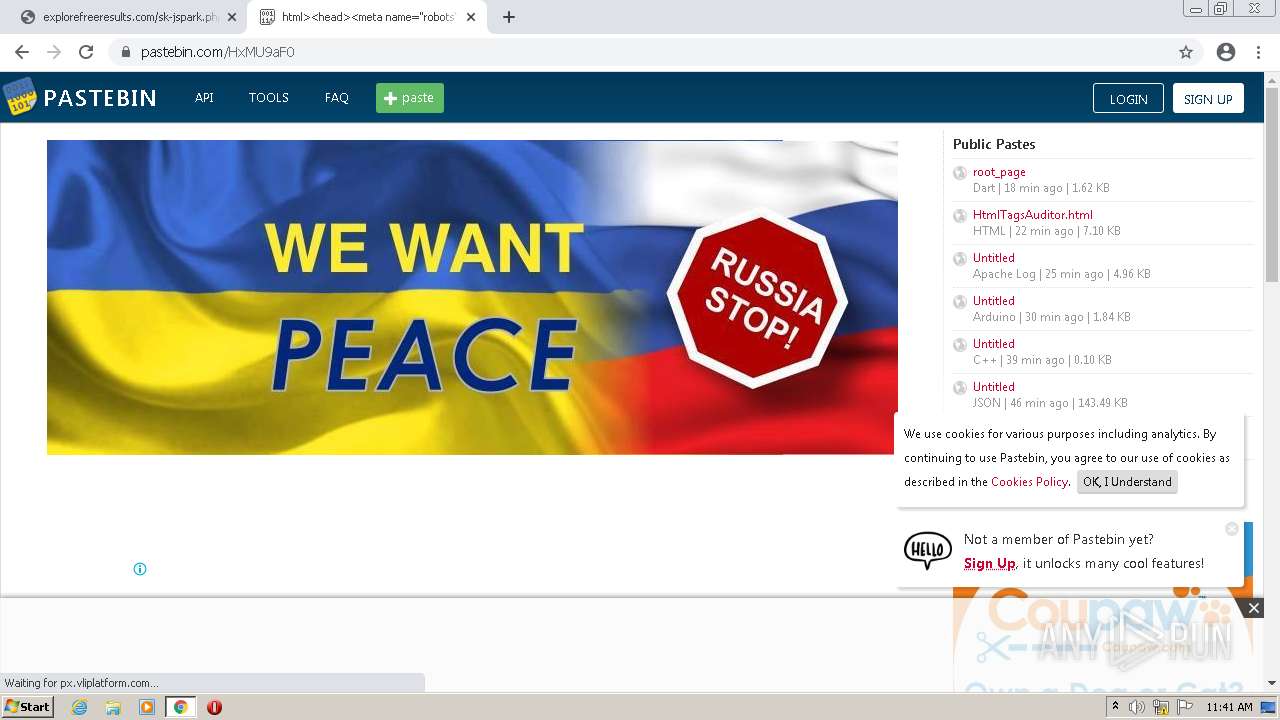Bookmark this page with the star icon
This screenshot has width=1280, height=720.
(x=1186, y=52)
